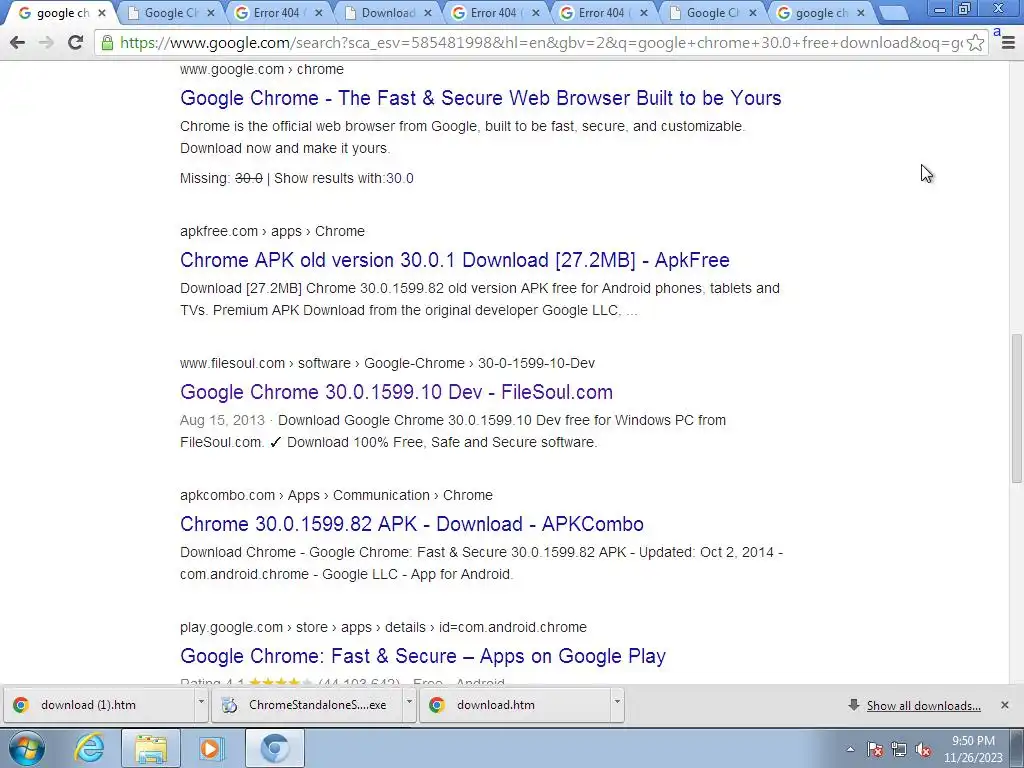
Task: Open the network status tray icon
Action: coord(899,749)
